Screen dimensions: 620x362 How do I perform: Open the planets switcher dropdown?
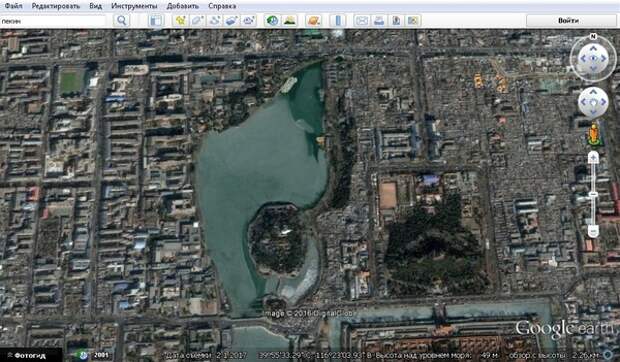pos(313,21)
